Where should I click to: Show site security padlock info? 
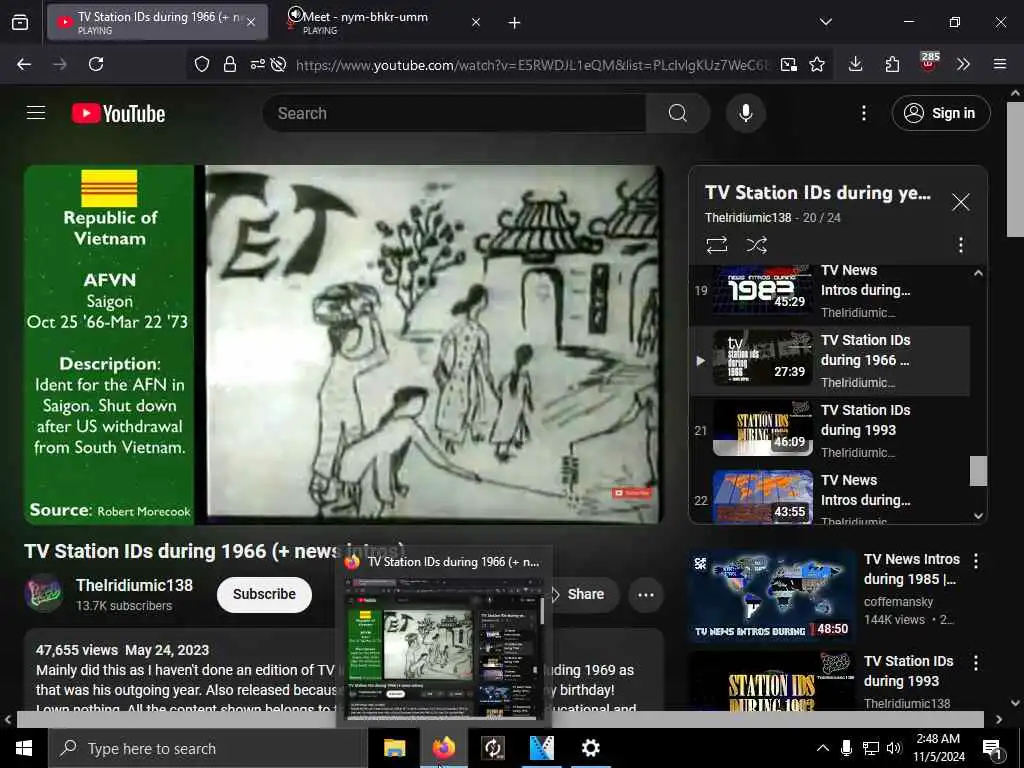pos(230,64)
